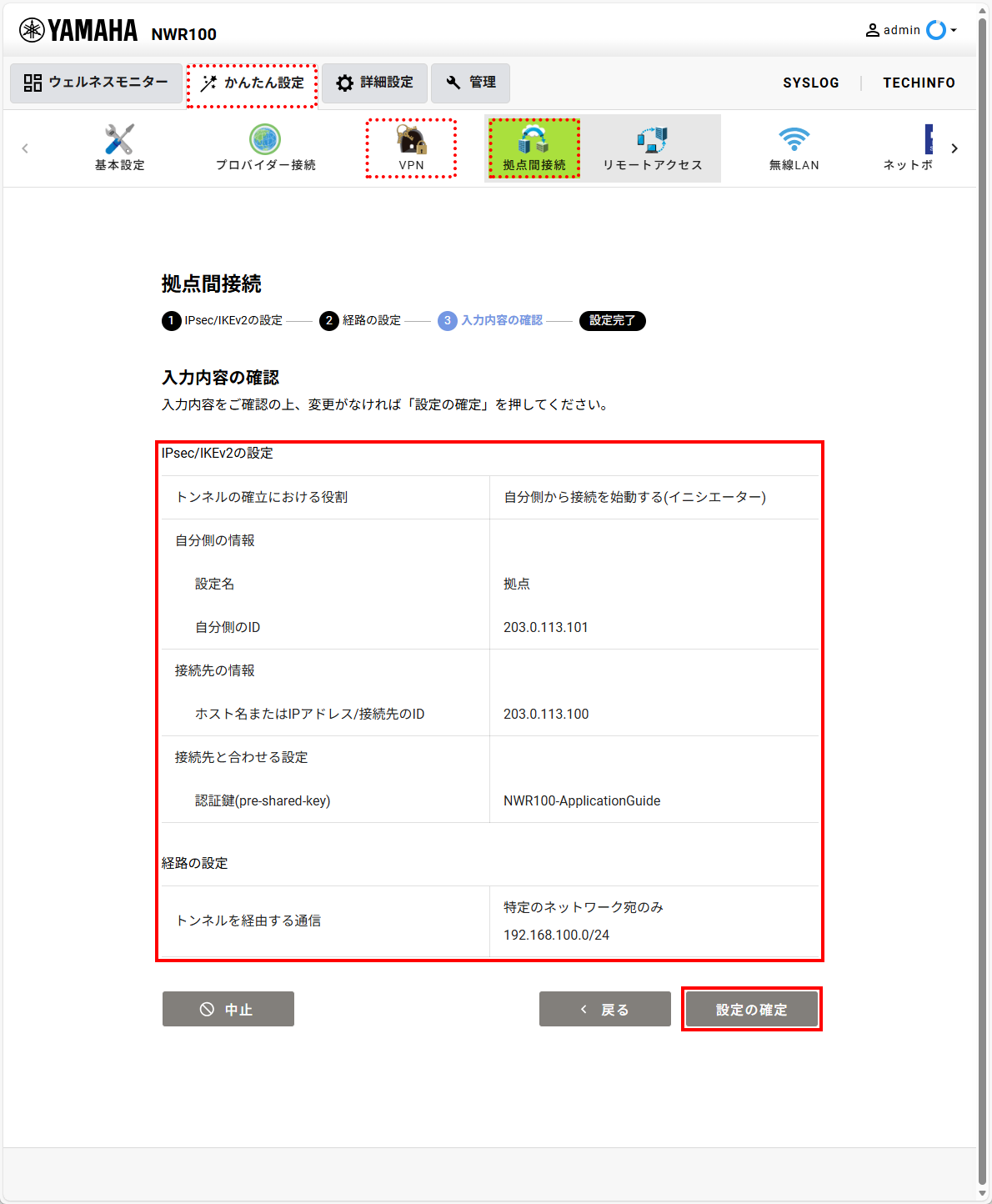Open the 詳細設定 tab
This screenshot has width=992, height=1204.
click(x=374, y=83)
